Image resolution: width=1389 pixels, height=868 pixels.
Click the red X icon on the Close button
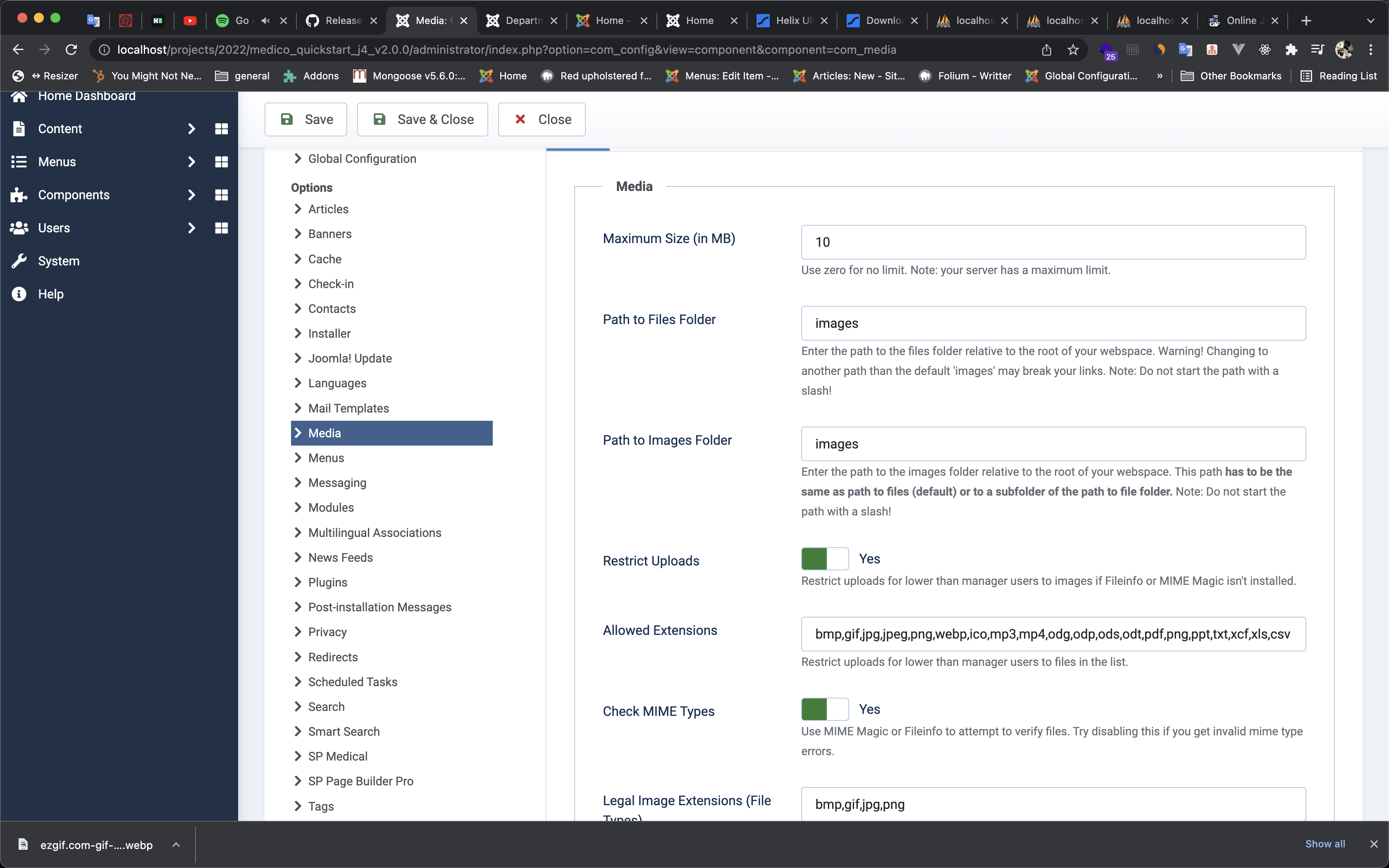(520, 119)
